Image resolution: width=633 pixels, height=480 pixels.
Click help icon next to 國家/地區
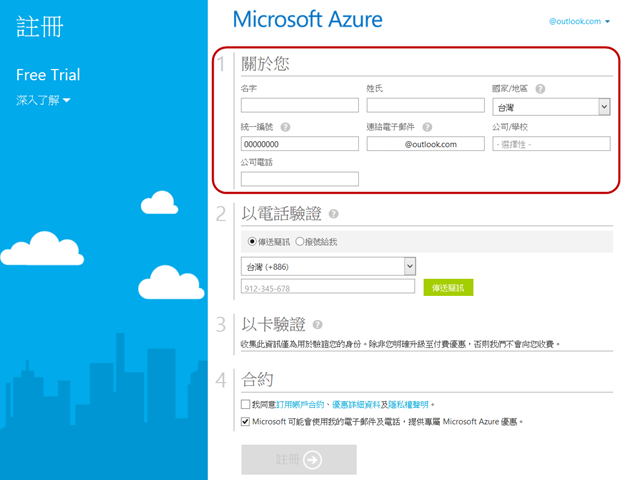[x=540, y=89]
